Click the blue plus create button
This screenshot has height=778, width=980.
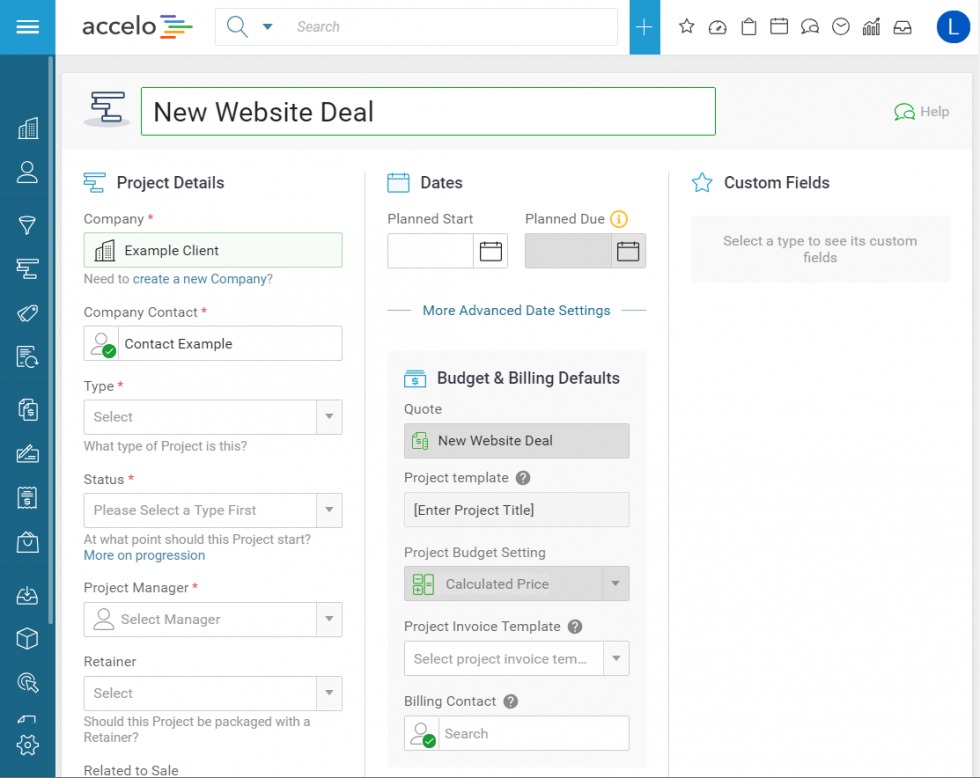click(x=644, y=27)
